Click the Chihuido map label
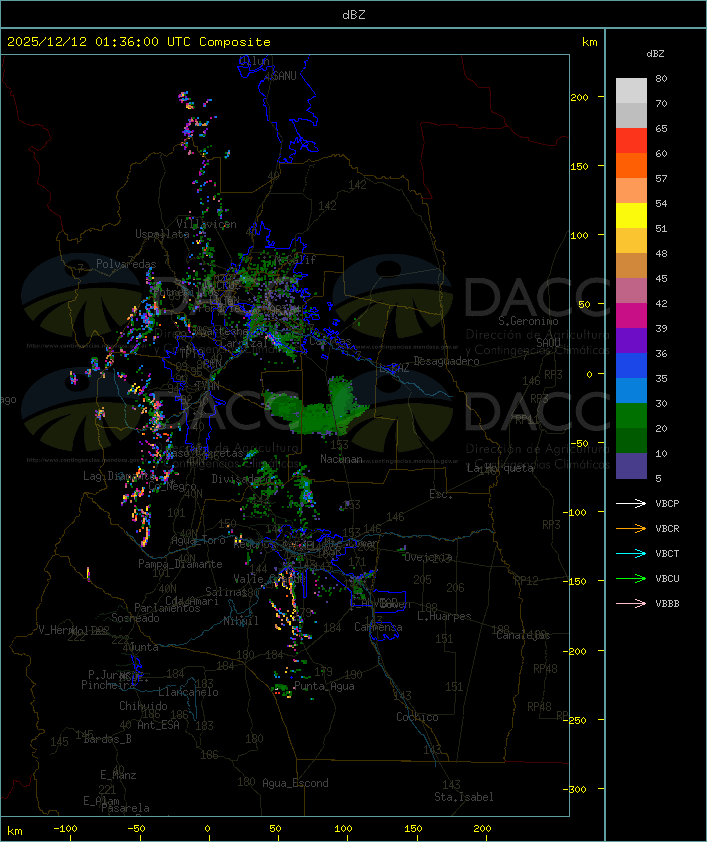 (143, 706)
